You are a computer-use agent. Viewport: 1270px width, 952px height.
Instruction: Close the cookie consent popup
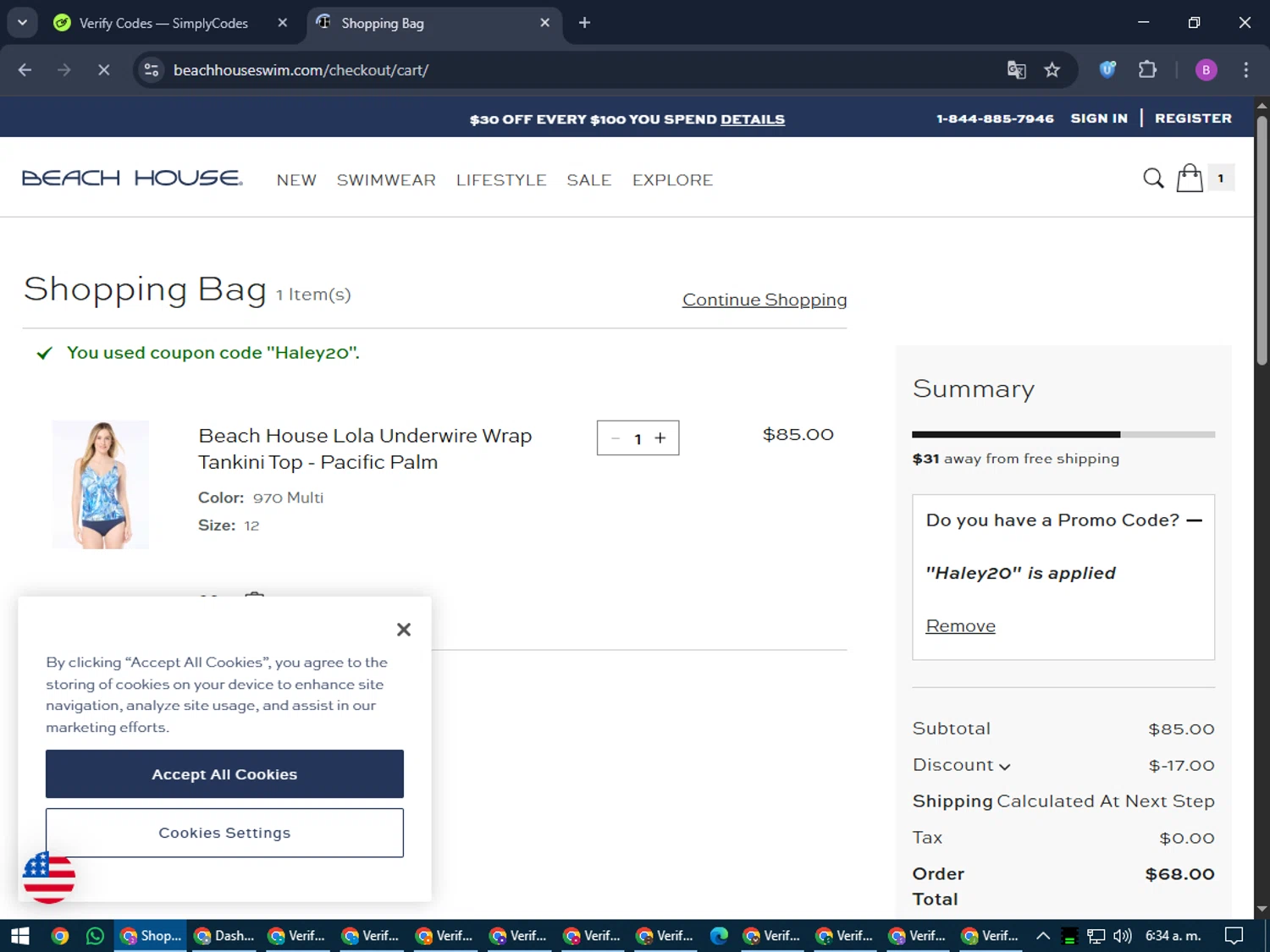404,630
